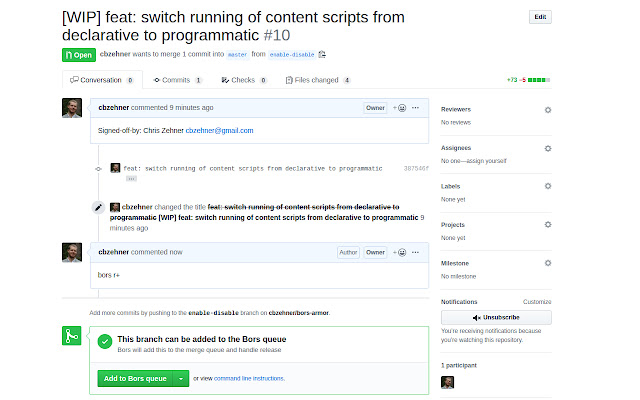Click the green Open status badge

point(79,55)
